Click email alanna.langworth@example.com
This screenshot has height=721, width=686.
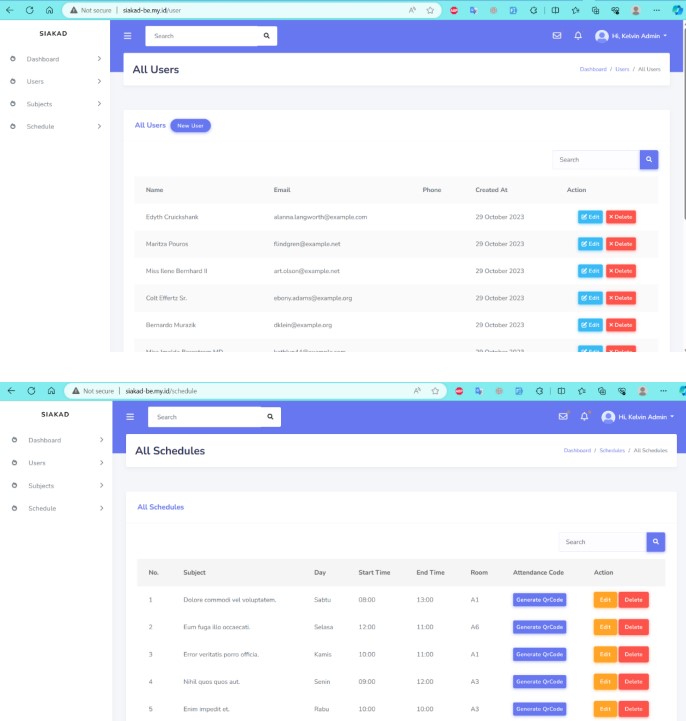(x=320, y=217)
